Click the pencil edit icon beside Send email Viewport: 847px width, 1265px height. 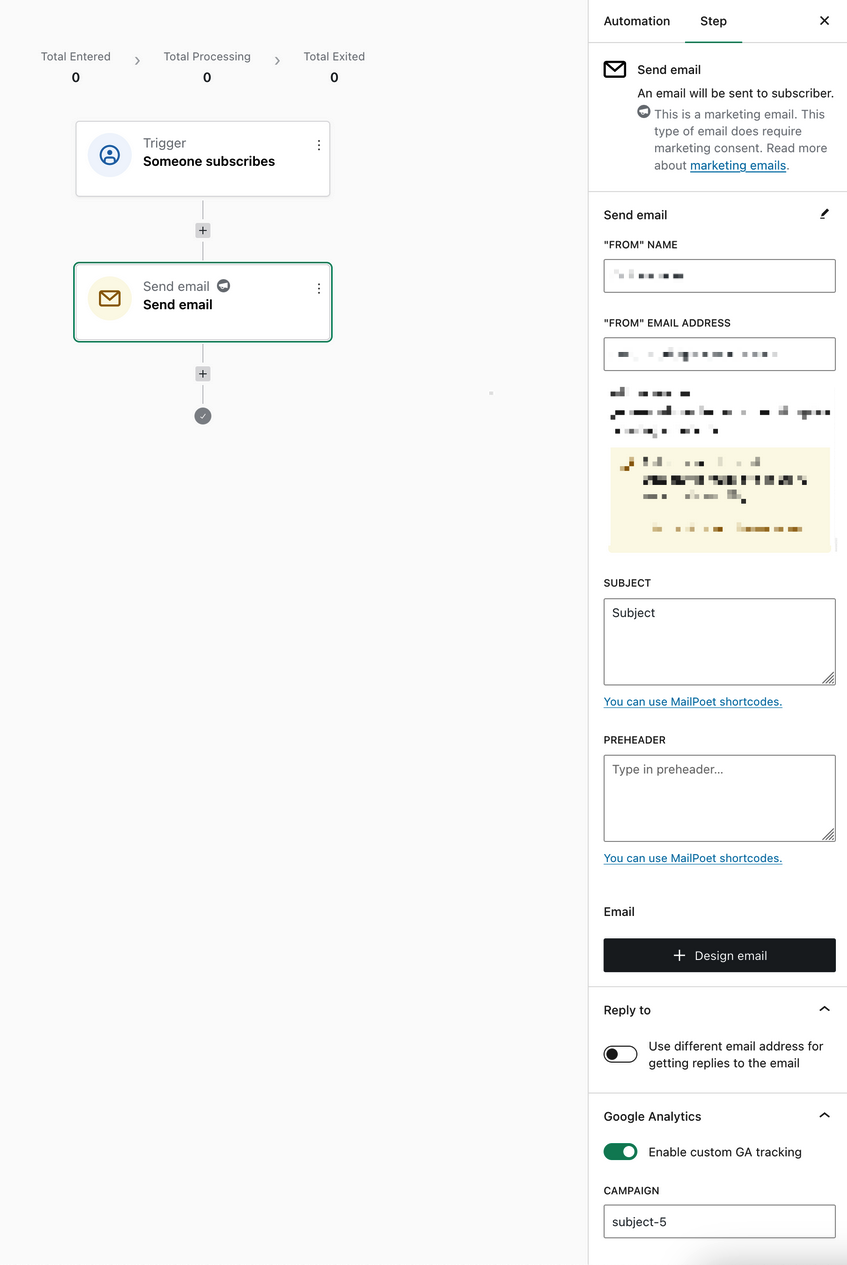[x=824, y=214]
